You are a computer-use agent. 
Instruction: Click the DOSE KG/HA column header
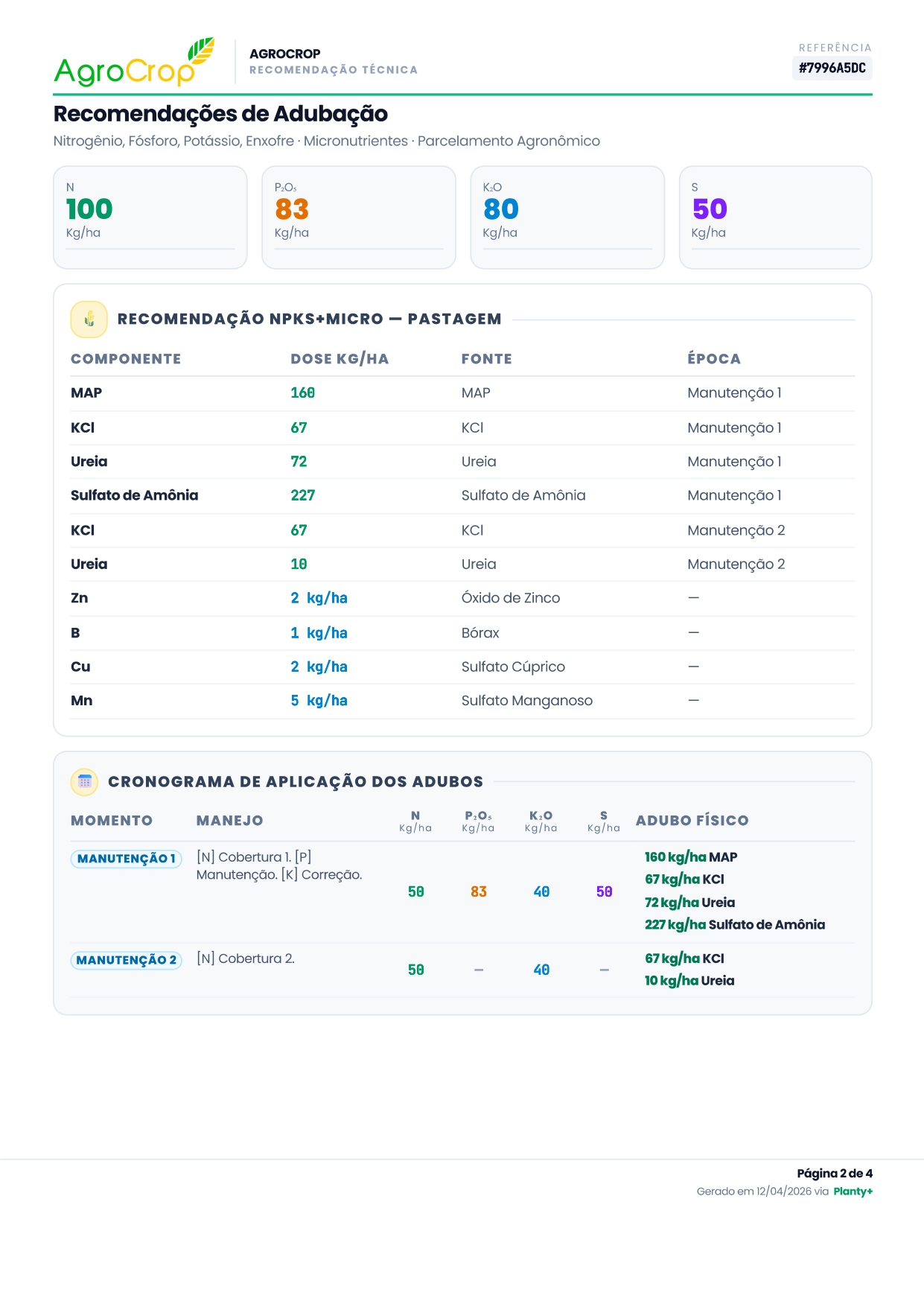coord(340,359)
